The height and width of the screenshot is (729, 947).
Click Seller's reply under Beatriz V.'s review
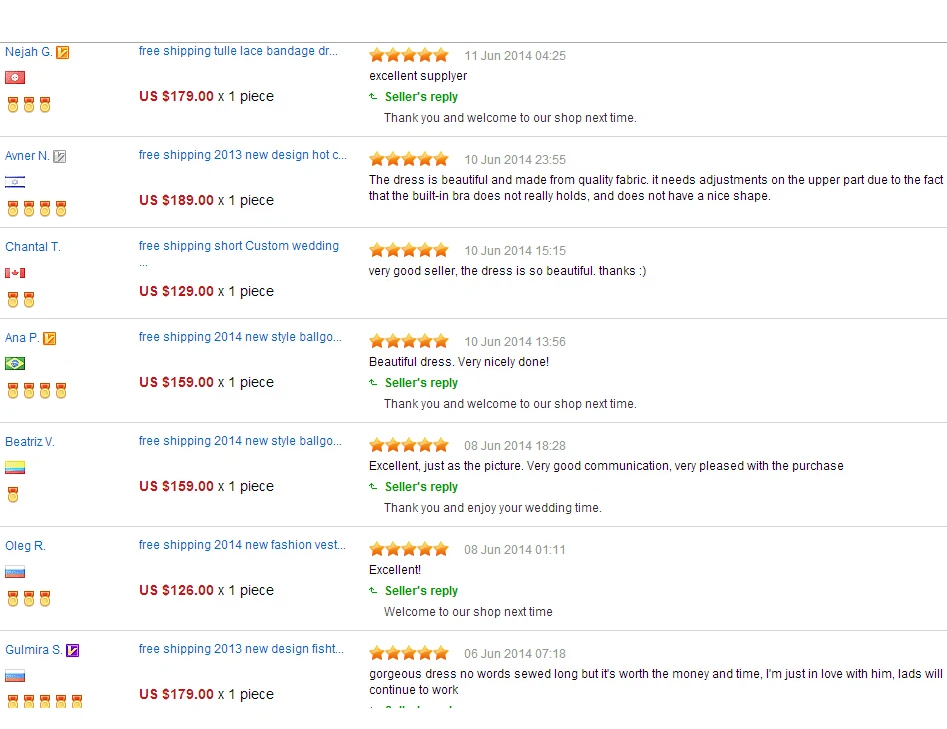[421, 487]
